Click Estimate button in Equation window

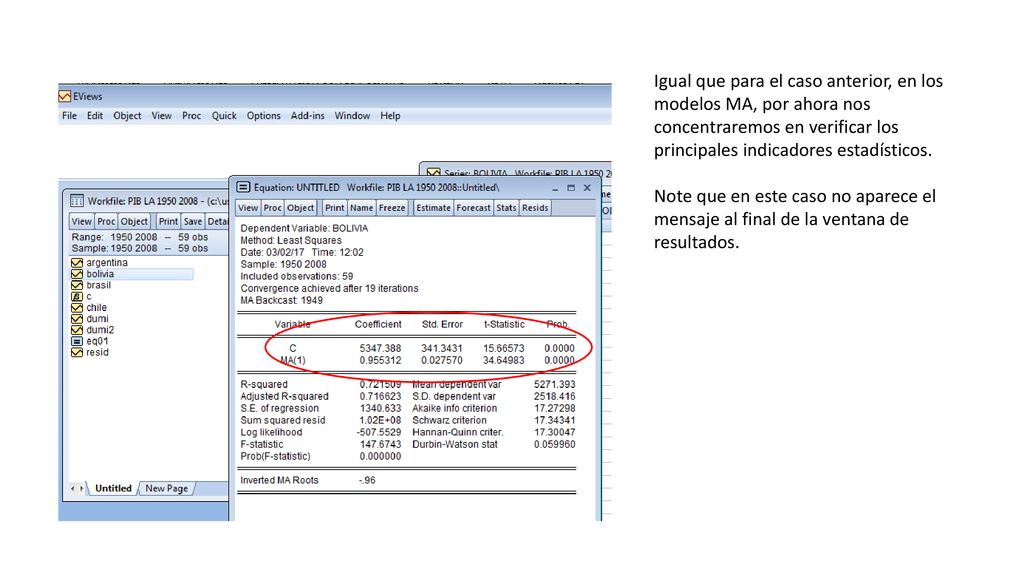434,208
